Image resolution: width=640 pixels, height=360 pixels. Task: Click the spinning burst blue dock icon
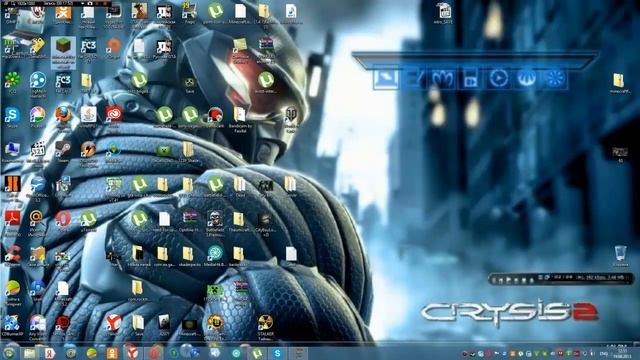(555, 78)
